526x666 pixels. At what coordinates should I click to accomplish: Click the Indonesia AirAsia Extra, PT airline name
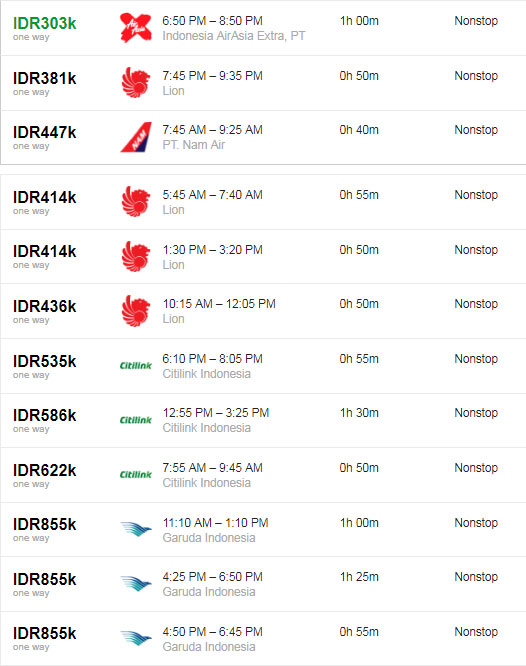pos(234,36)
